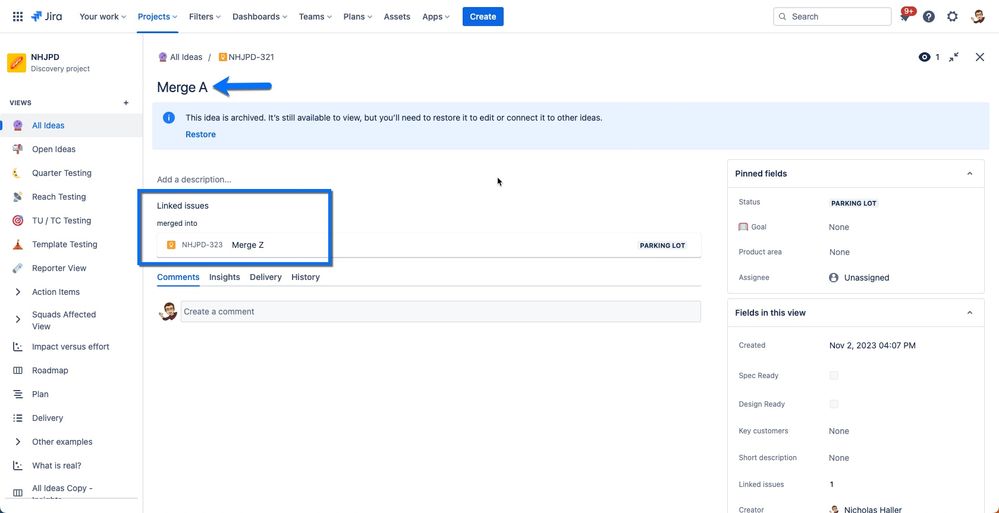Click the Product area None value
999x513 pixels.
[839, 252]
